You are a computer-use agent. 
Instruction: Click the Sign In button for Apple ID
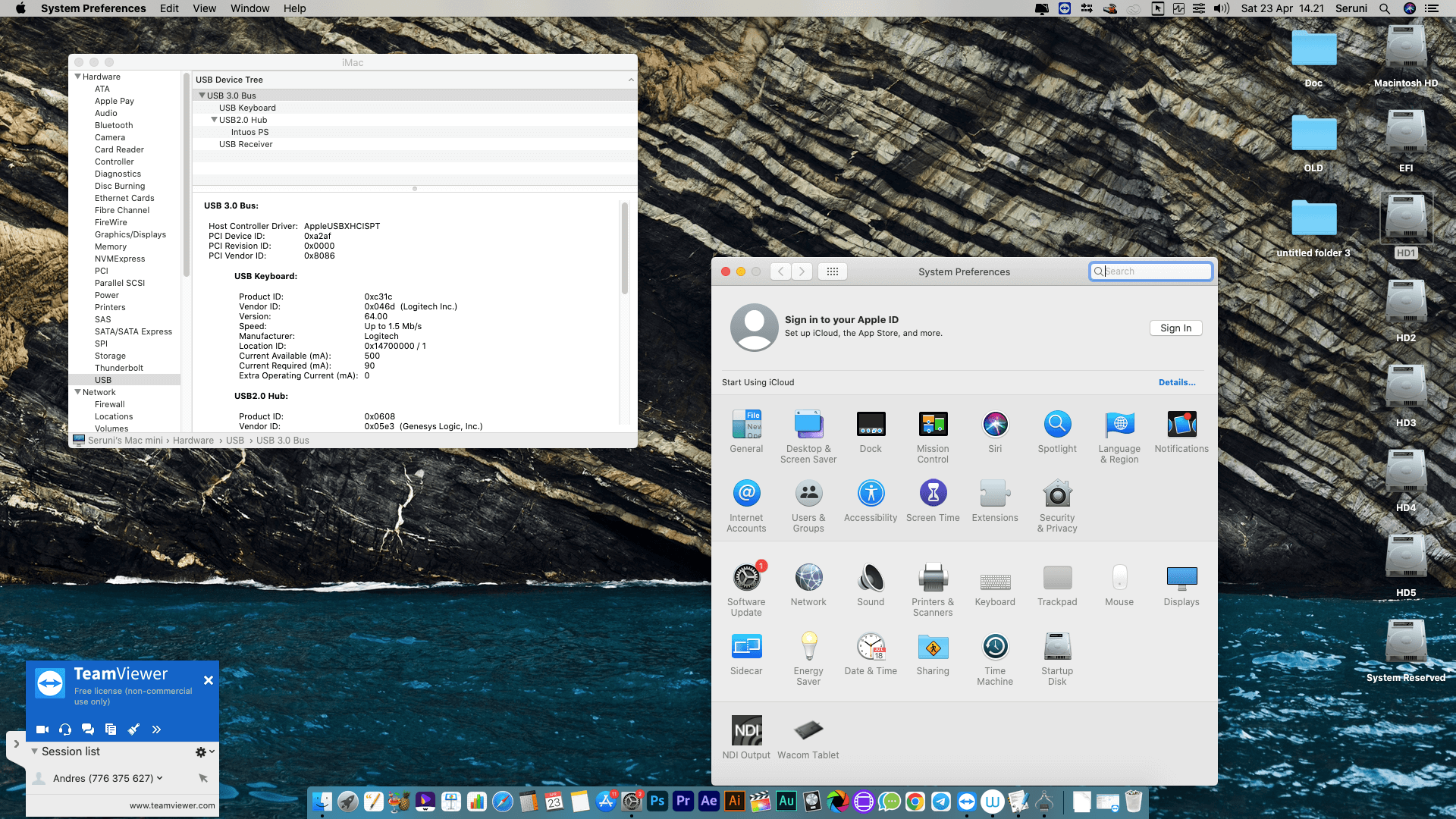click(1175, 328)
